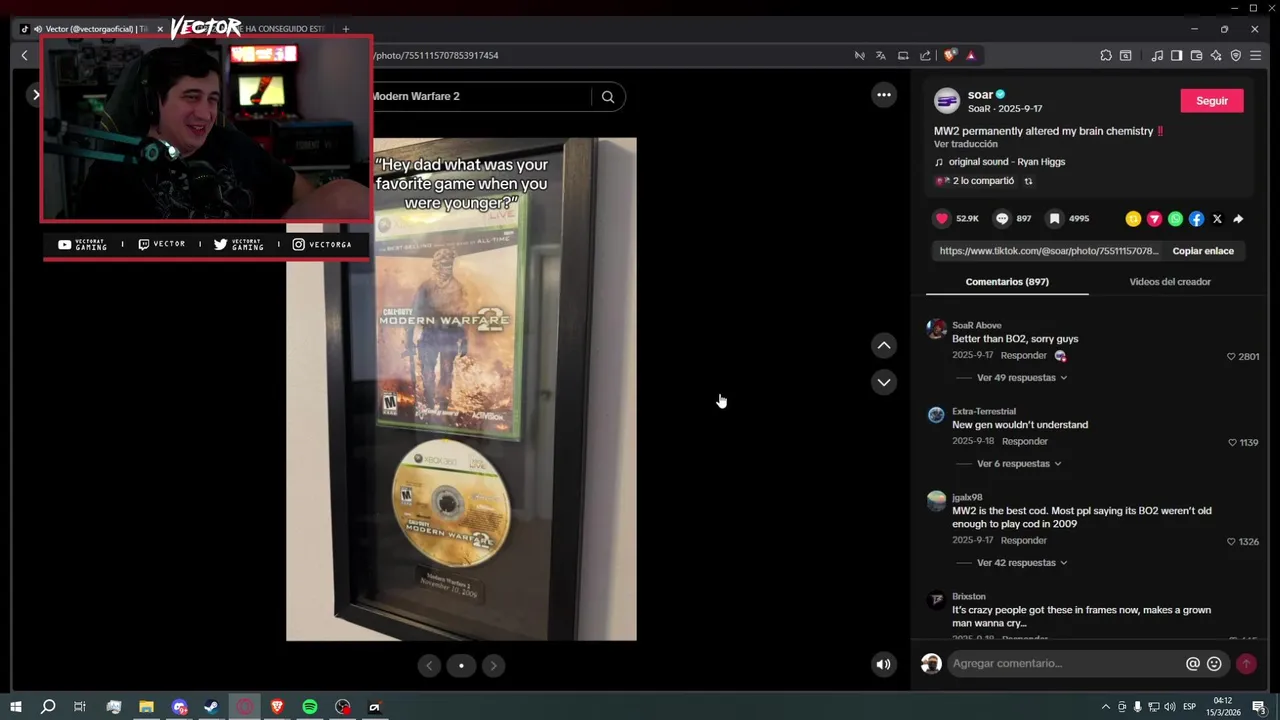This screenshot has width=1280, height=720.
Task: Open soar profile name link
Action: click(x=980, y=95)
